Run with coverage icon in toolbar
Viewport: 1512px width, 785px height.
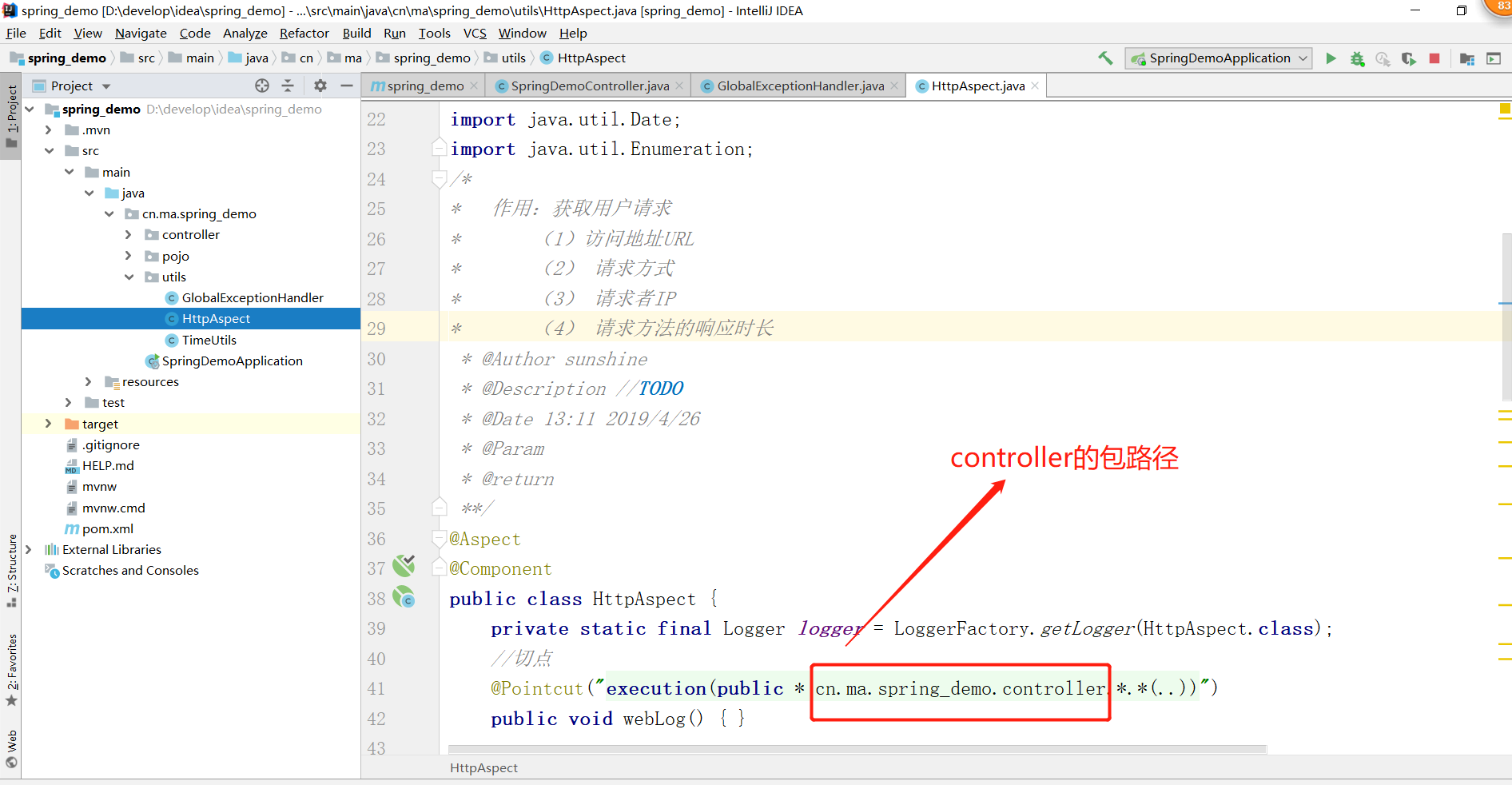point(1408,58)
